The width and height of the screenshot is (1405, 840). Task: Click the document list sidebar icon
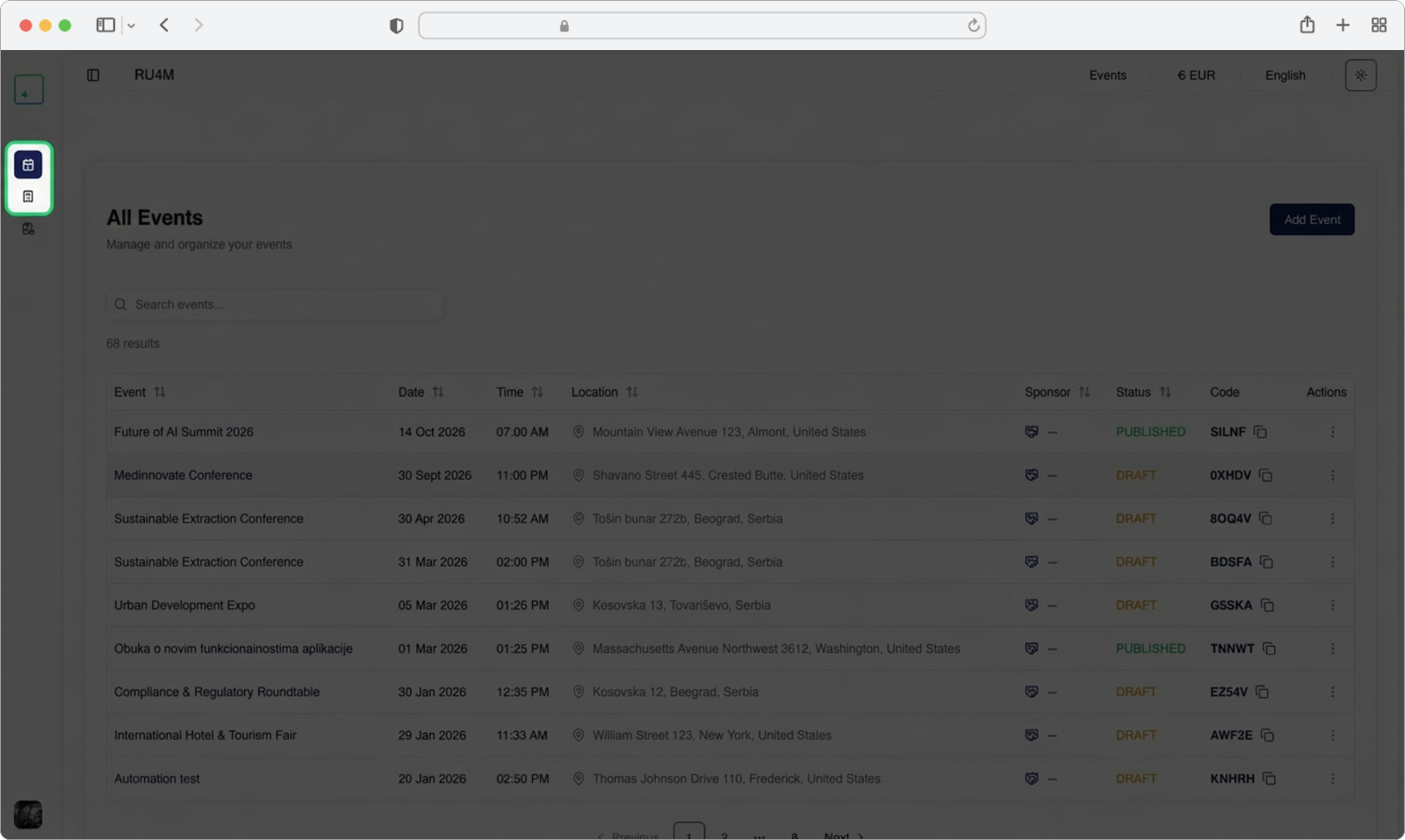[28, 197]
